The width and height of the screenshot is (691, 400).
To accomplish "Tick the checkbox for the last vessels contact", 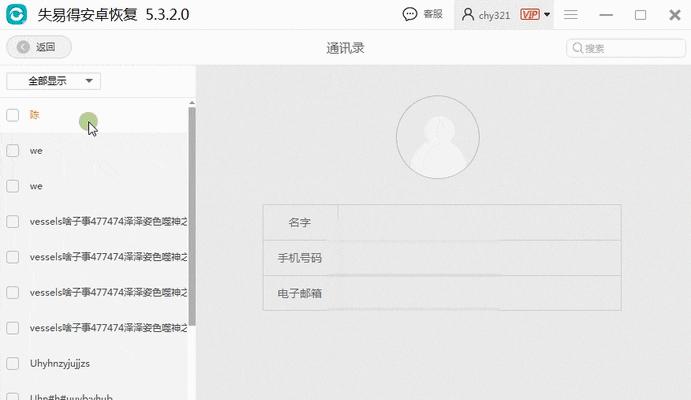I will coord(13,328).
